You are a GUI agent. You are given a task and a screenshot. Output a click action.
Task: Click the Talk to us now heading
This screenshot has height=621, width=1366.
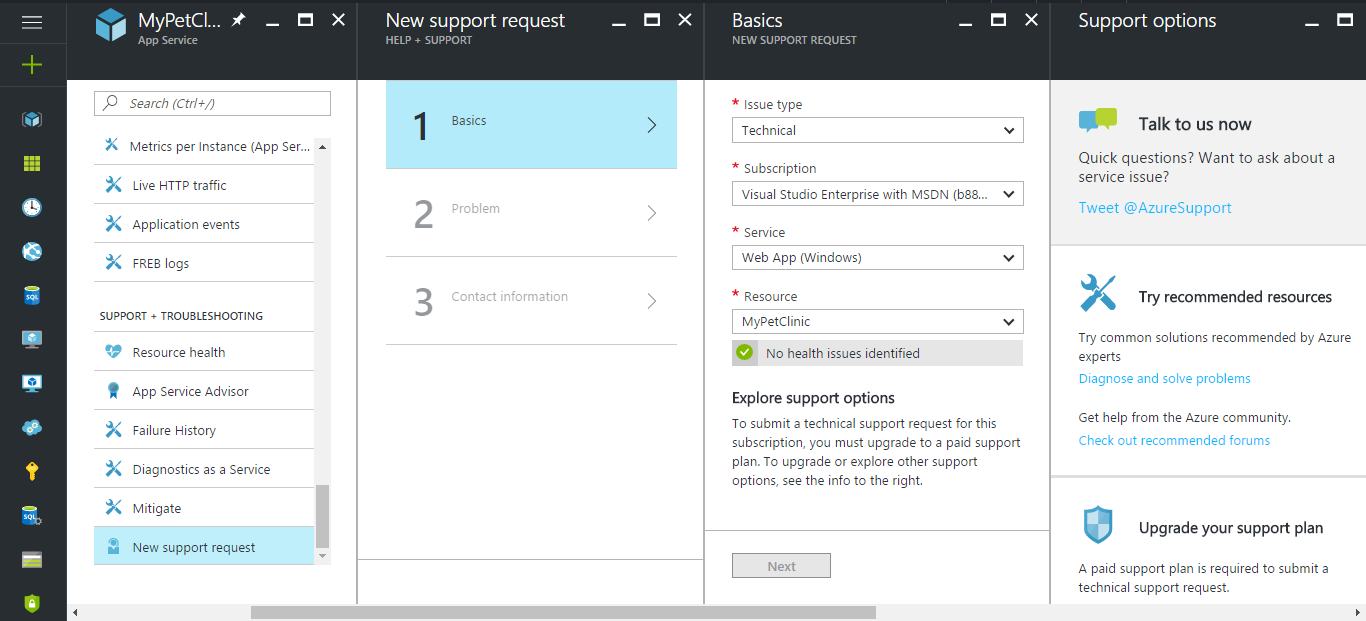coord(1195,124)
